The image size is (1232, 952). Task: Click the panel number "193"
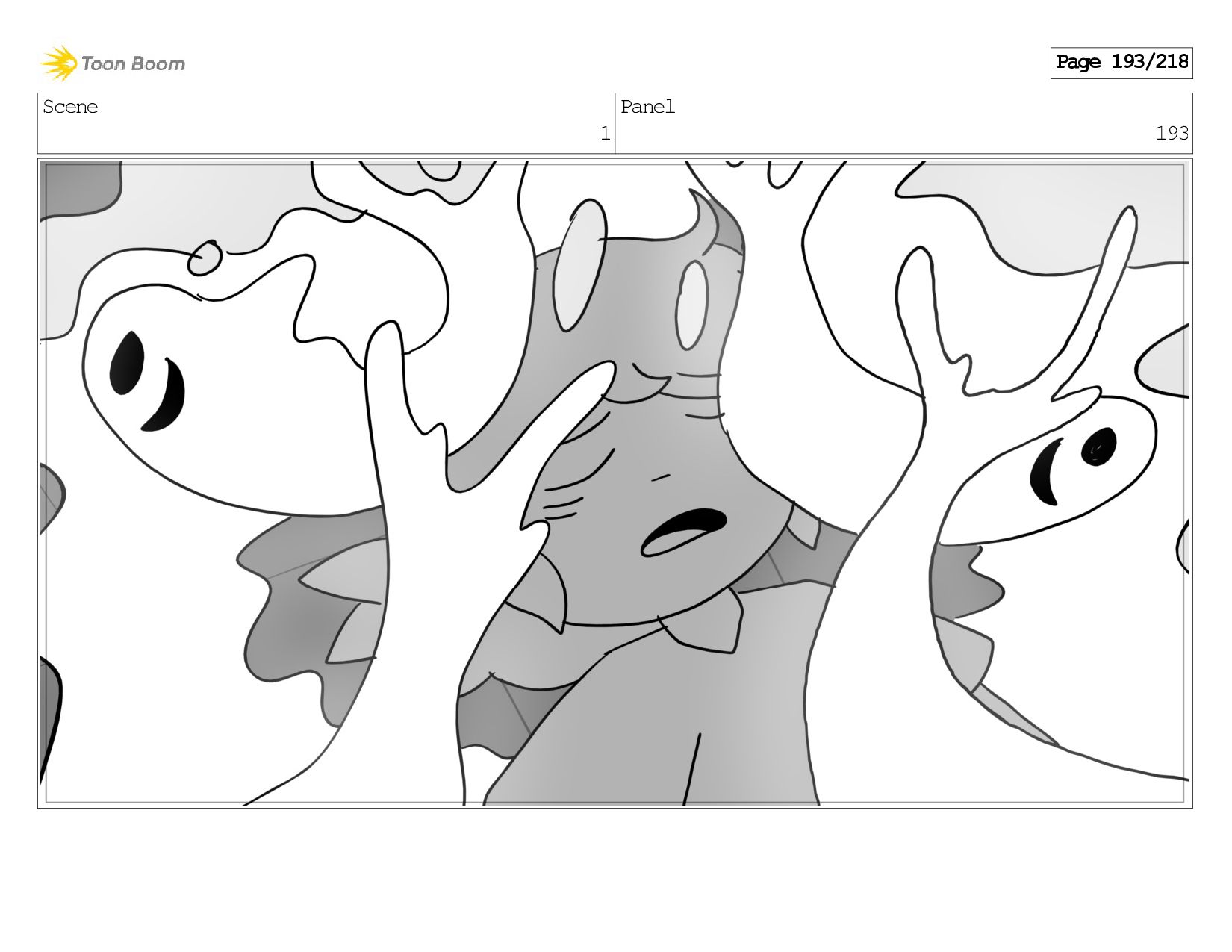tap(1172, 134)
